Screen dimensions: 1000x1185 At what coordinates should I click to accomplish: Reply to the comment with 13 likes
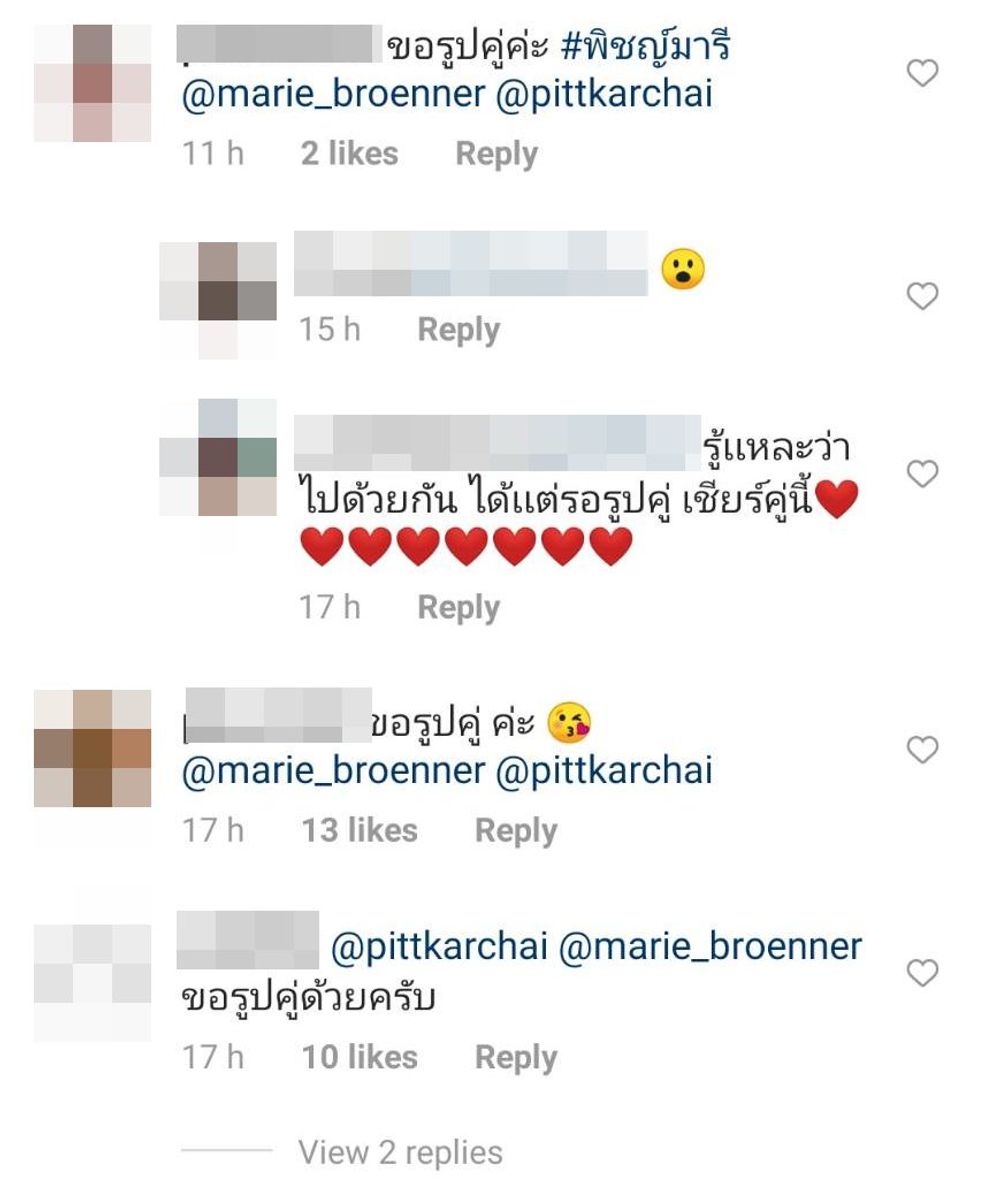(x=516, y=831)
